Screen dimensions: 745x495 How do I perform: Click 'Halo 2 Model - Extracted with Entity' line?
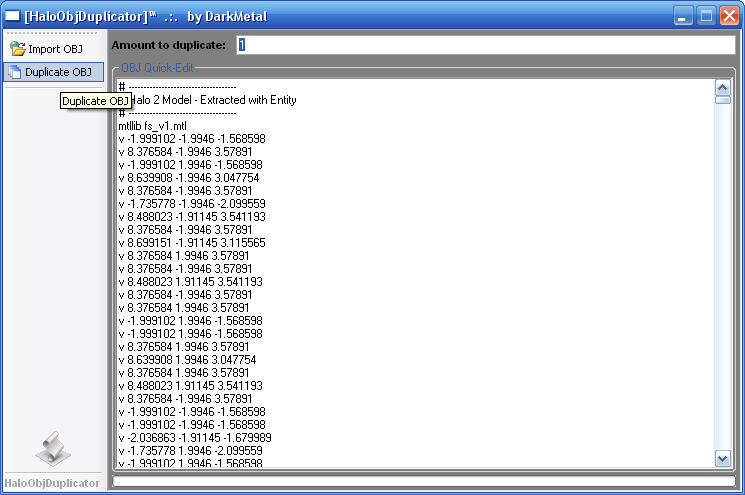[x=213, y=100]
